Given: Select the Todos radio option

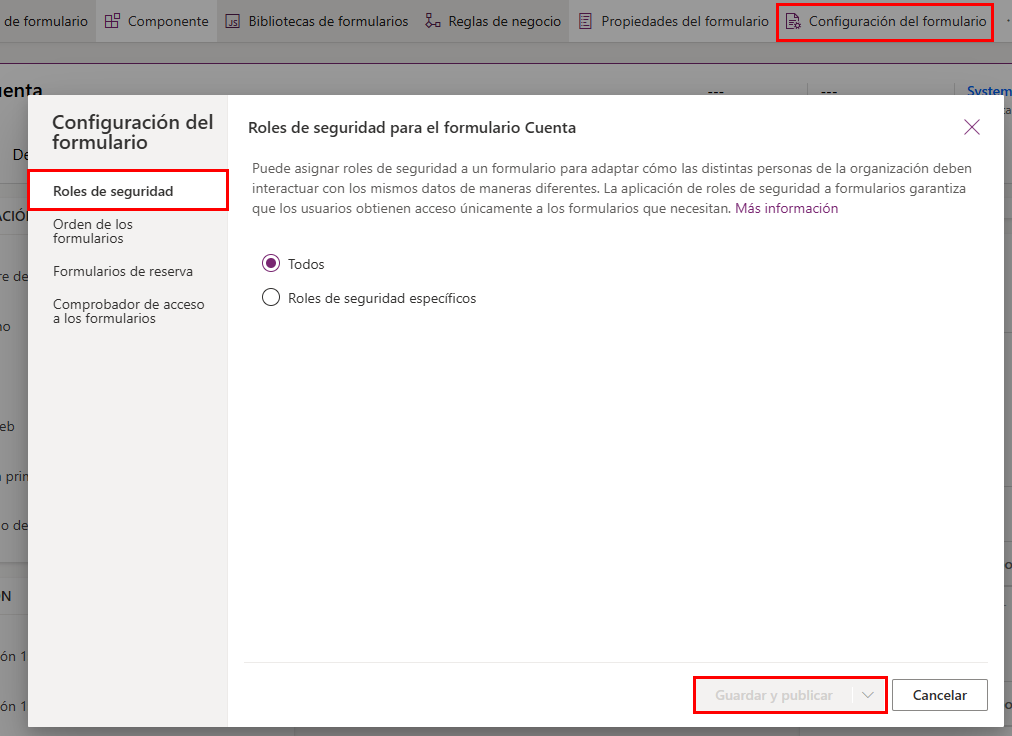Looking at the screenshot, I should pos(271,263).
